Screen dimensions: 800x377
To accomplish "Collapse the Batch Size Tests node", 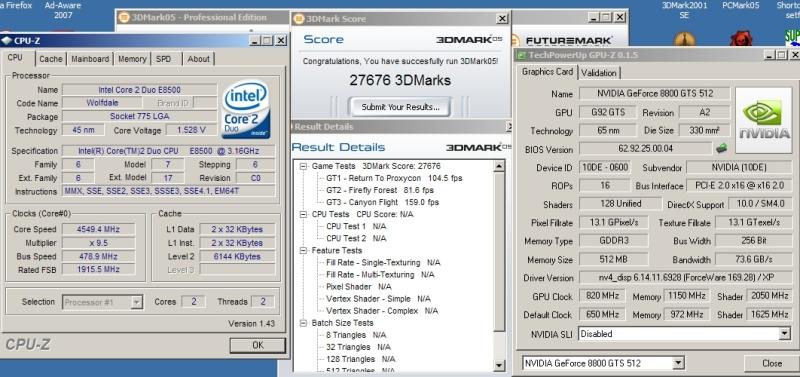I will tap(304, 323).
